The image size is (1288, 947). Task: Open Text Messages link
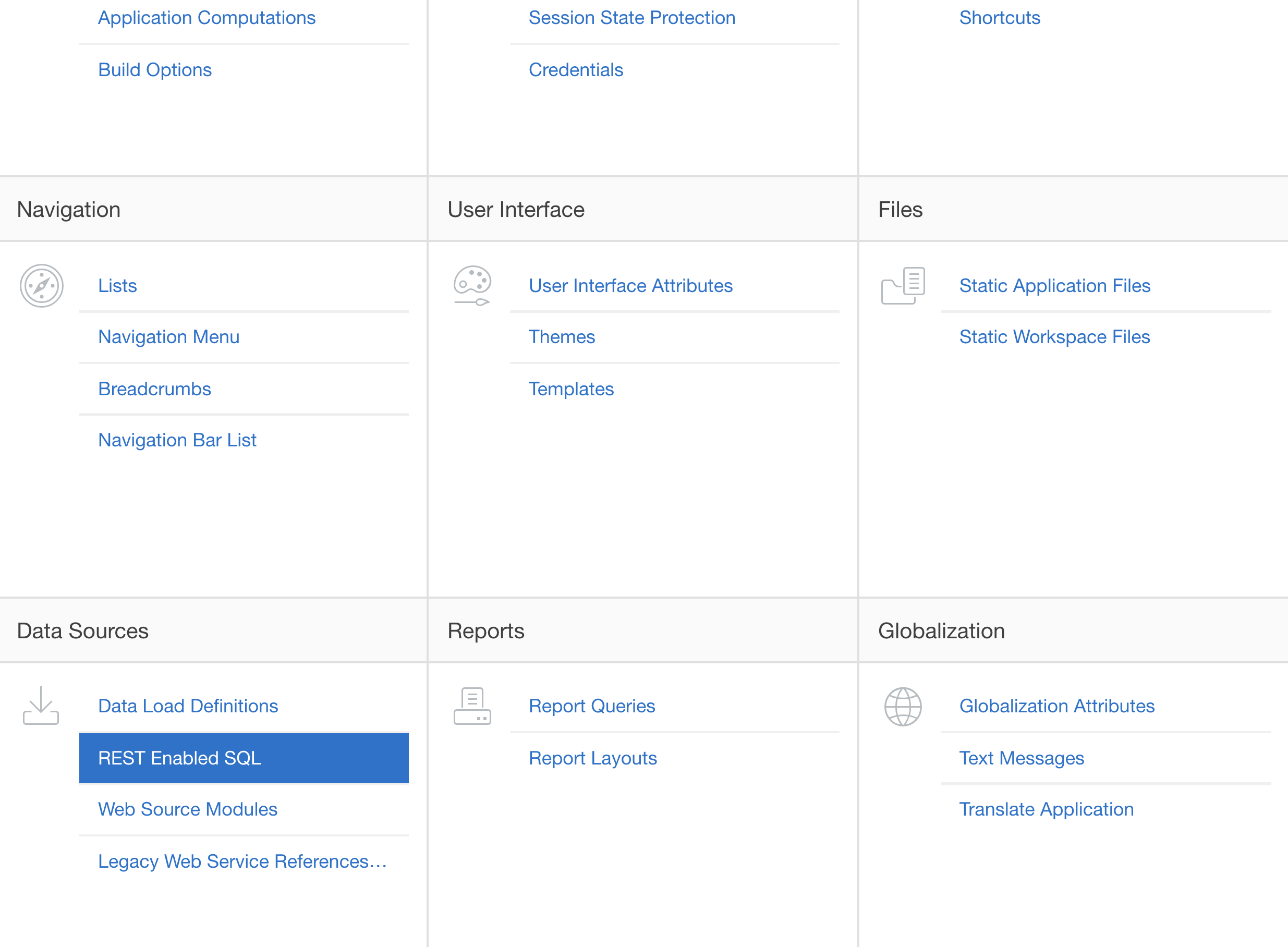pos(1022,758)
